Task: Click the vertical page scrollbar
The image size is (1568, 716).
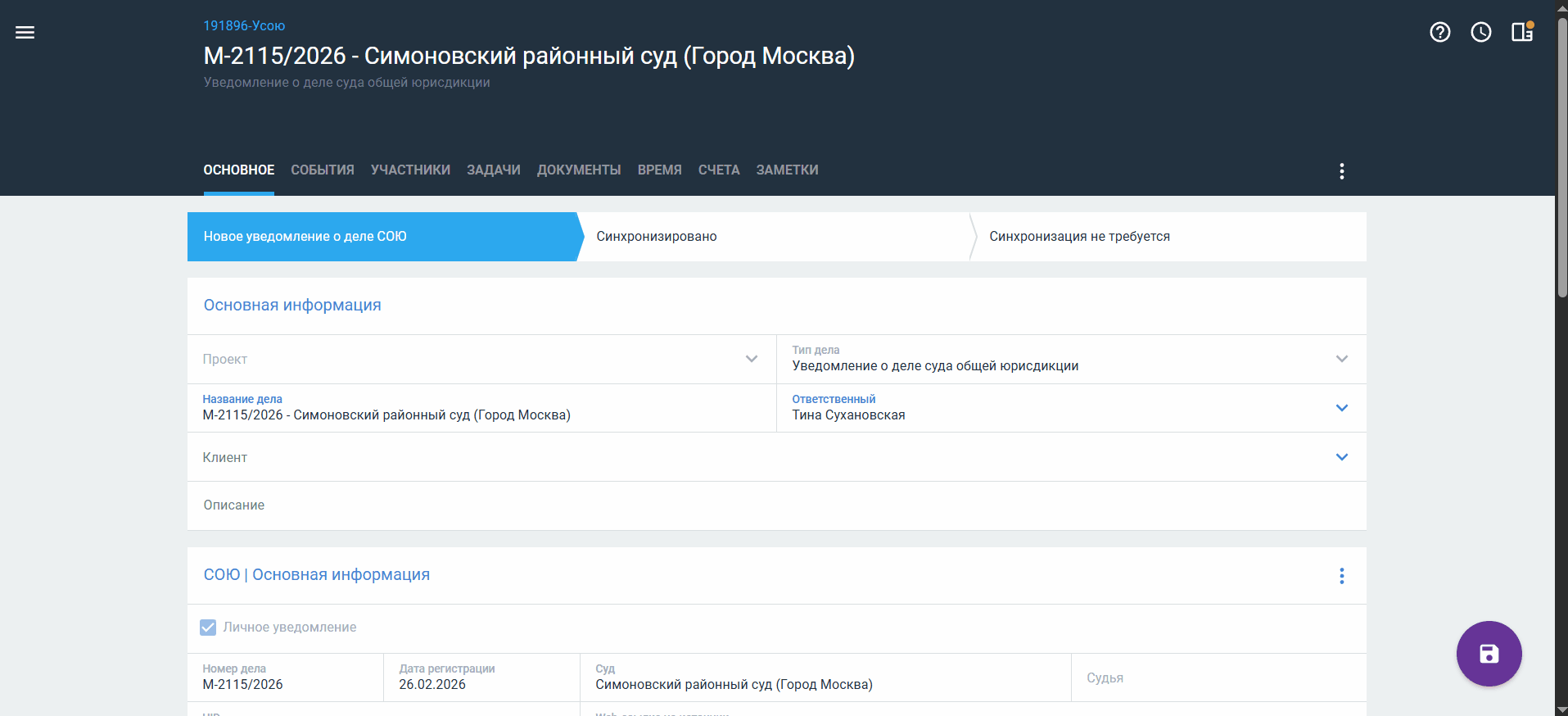Action: (x=1561, y=164)
